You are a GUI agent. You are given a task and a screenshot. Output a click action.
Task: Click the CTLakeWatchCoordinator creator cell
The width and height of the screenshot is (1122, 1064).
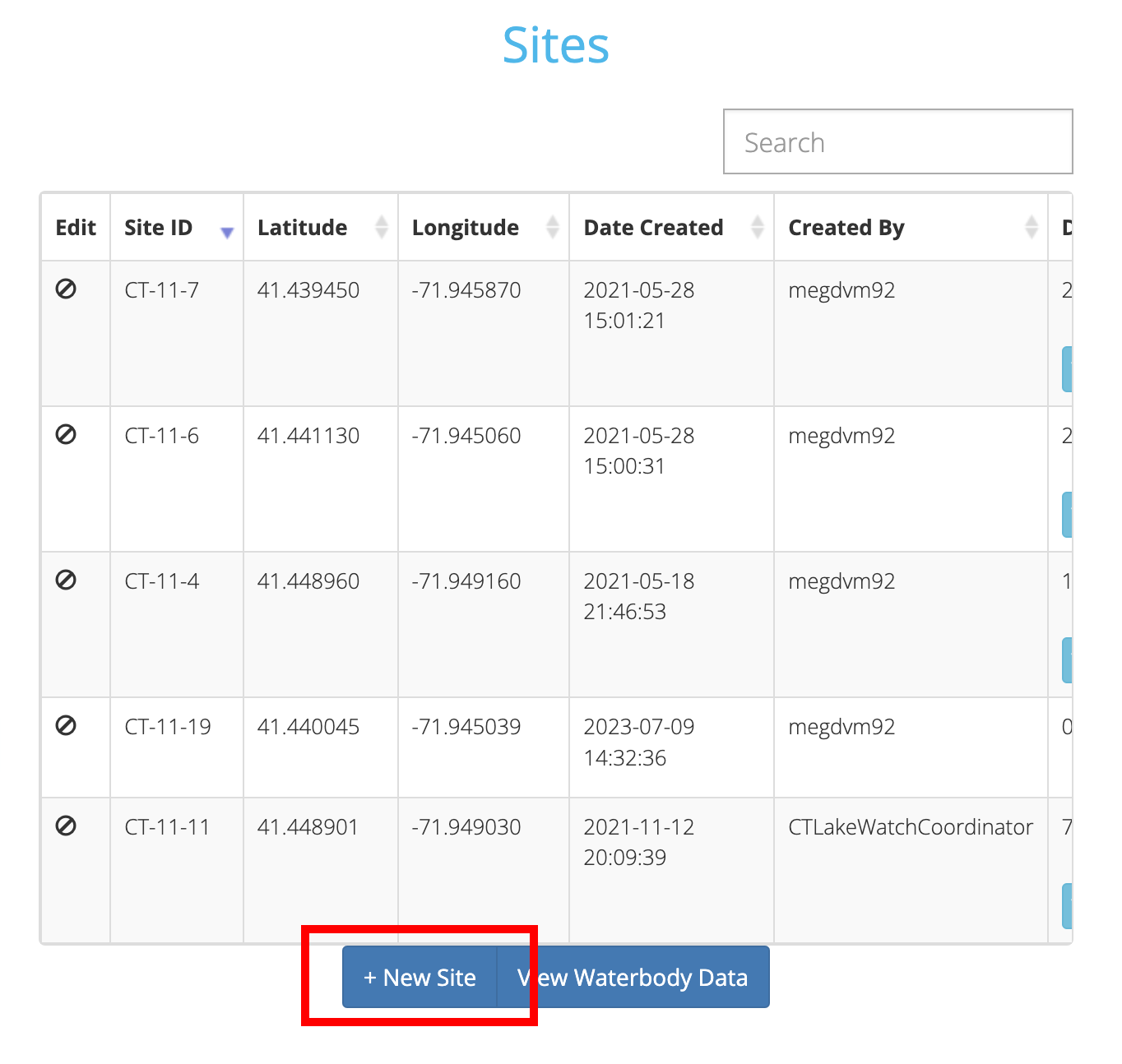pos(910,827)
